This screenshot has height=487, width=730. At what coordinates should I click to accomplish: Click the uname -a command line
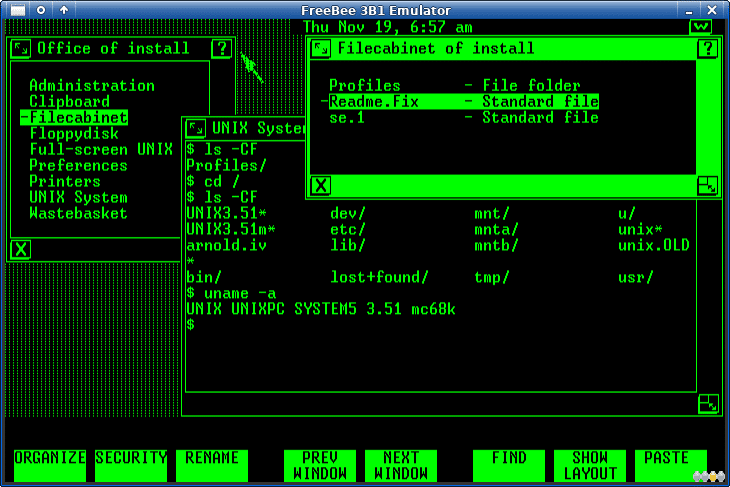pyautogui.click(x=231, y=293)
